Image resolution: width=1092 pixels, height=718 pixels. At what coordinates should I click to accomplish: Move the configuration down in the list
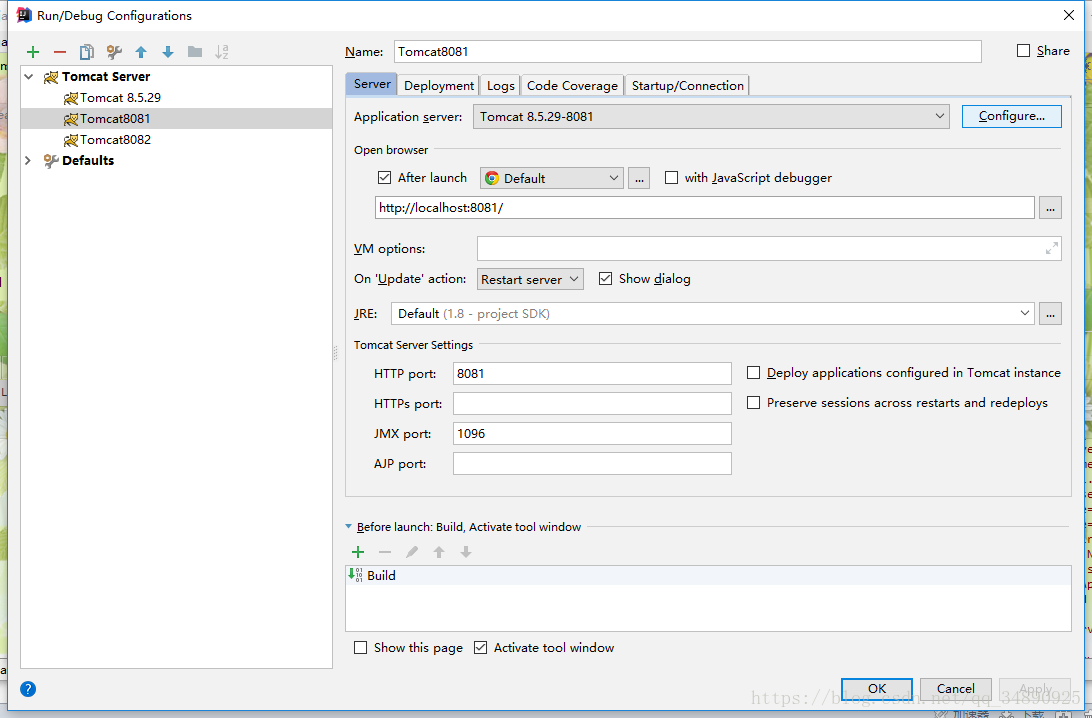click(168, 52)
